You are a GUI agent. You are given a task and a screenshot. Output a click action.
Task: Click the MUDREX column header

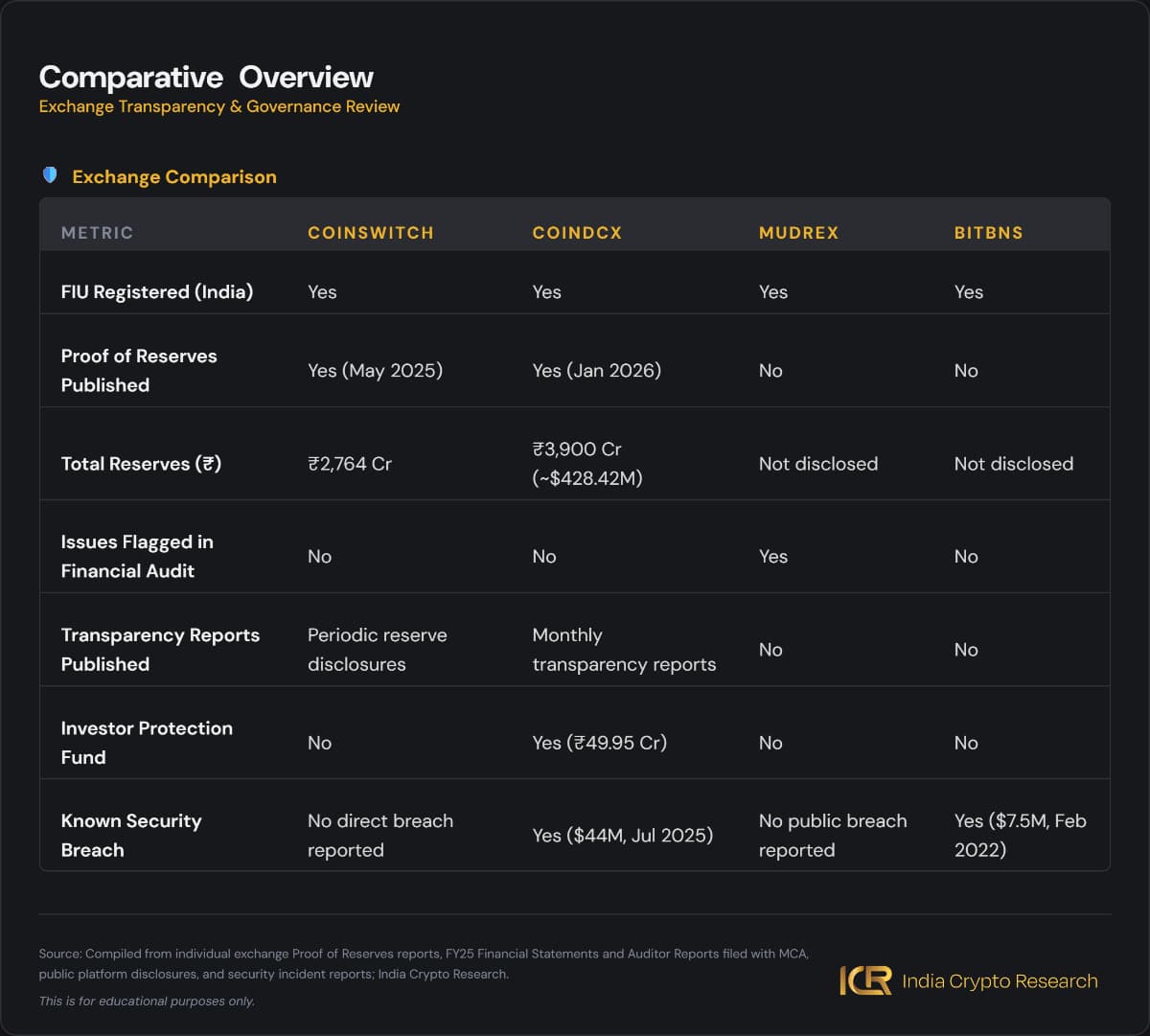tap(798, 233)
